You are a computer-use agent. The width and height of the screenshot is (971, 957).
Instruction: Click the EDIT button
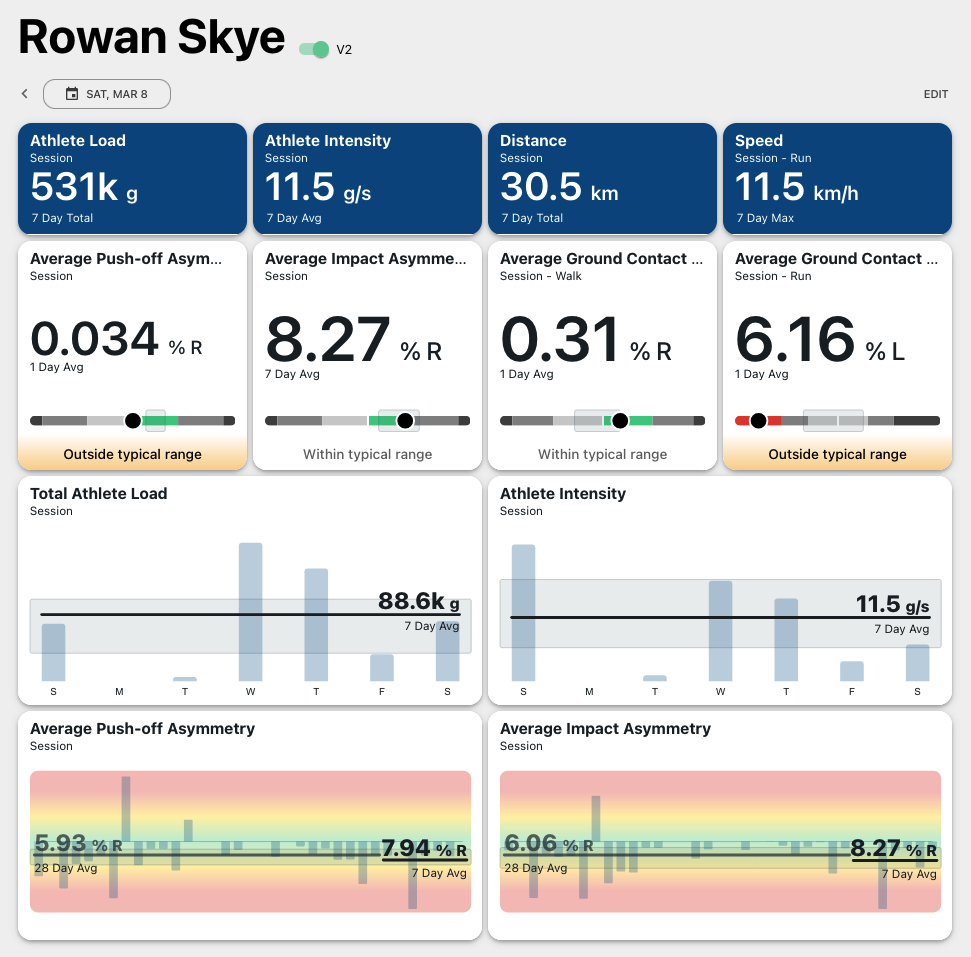(935, 94)
